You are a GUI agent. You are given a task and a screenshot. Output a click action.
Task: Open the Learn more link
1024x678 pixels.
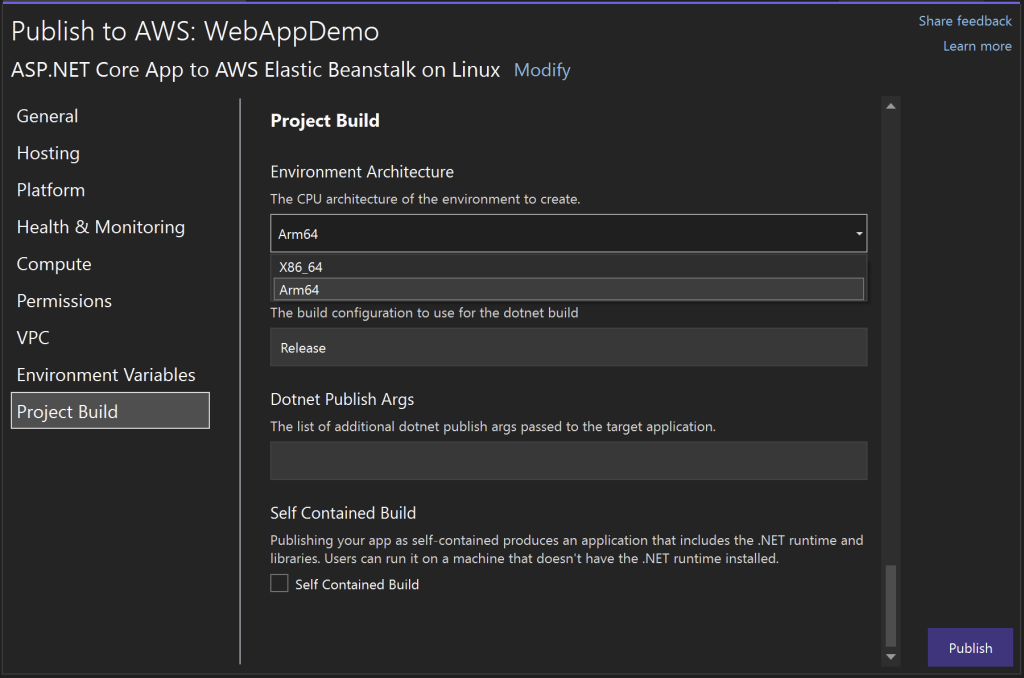(x=977, y=45)
